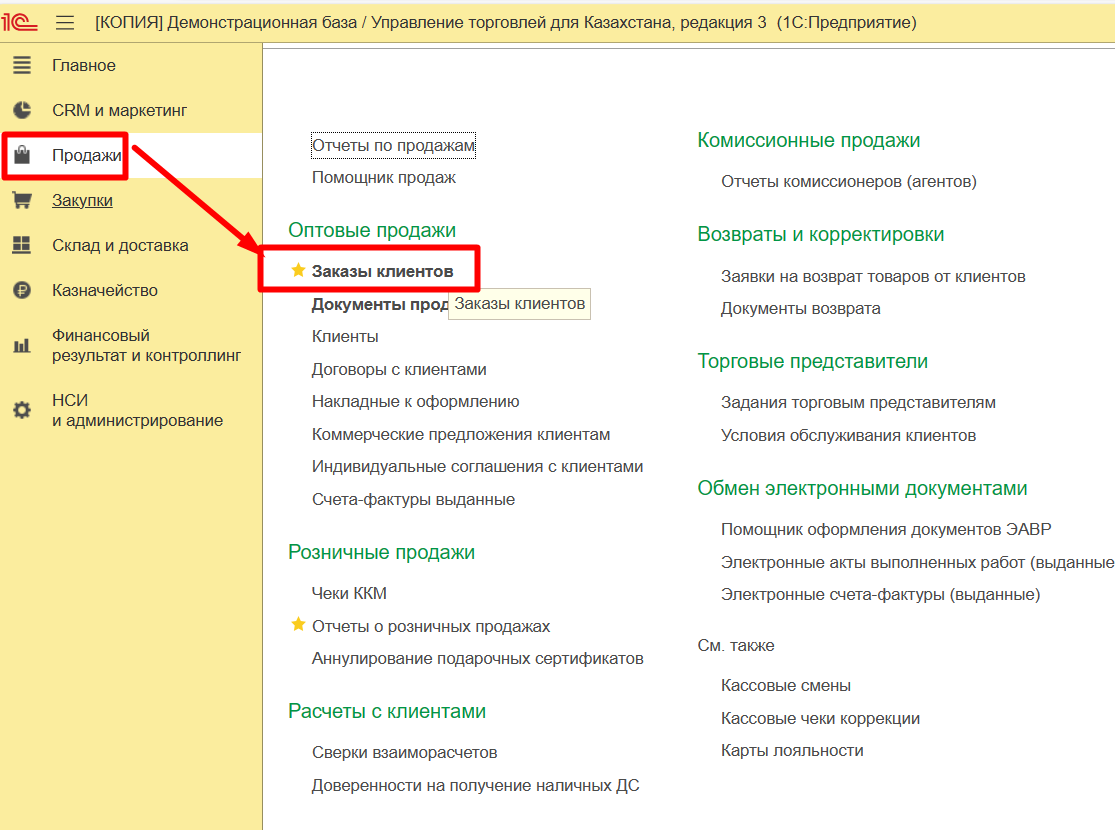Viewport: 1115px width, 830px height.
Task: Open Договоры с клиентами
Action: (x=399, y=370)
